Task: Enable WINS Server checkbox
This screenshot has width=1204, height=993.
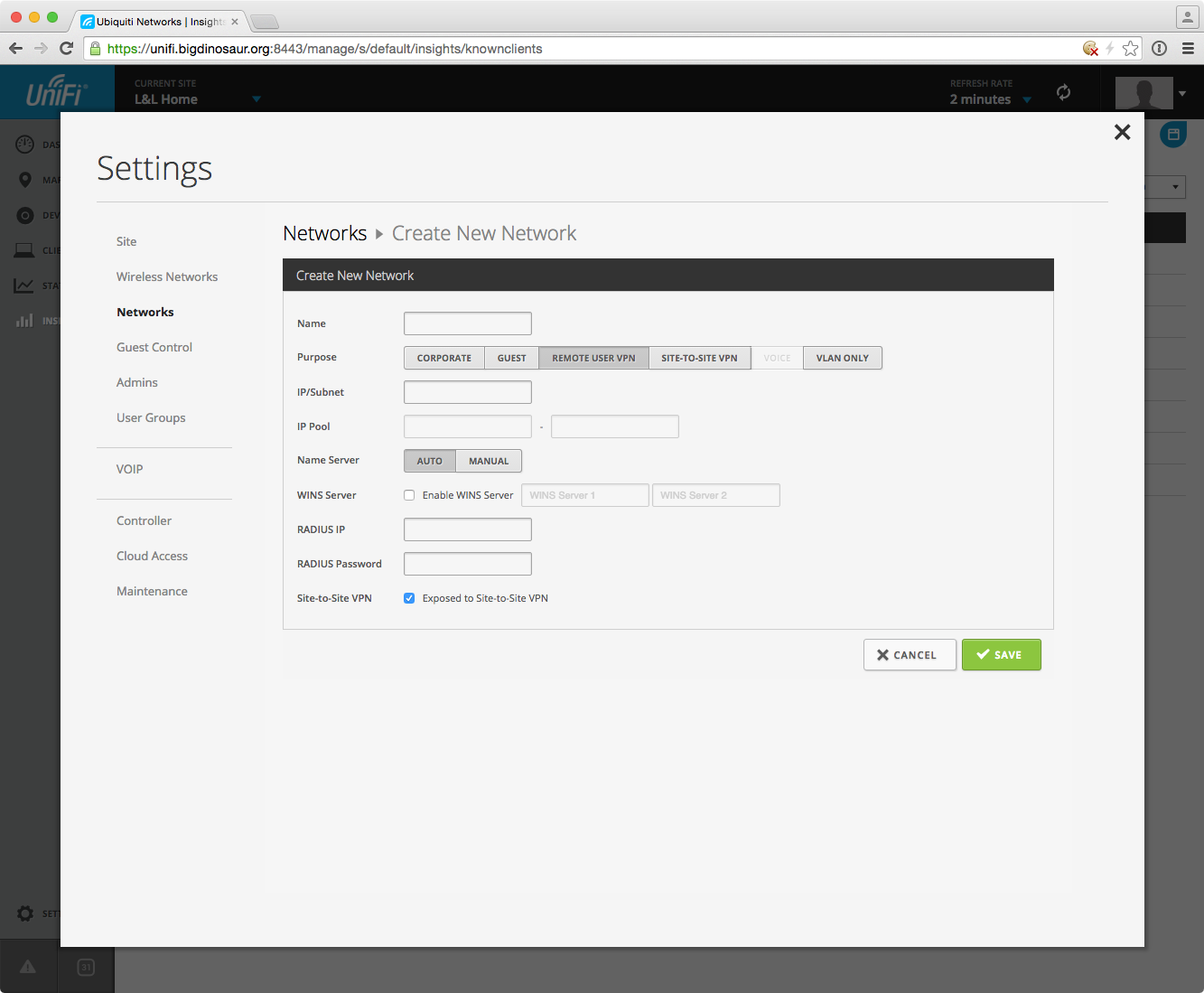Action: (x=409, y=495)
